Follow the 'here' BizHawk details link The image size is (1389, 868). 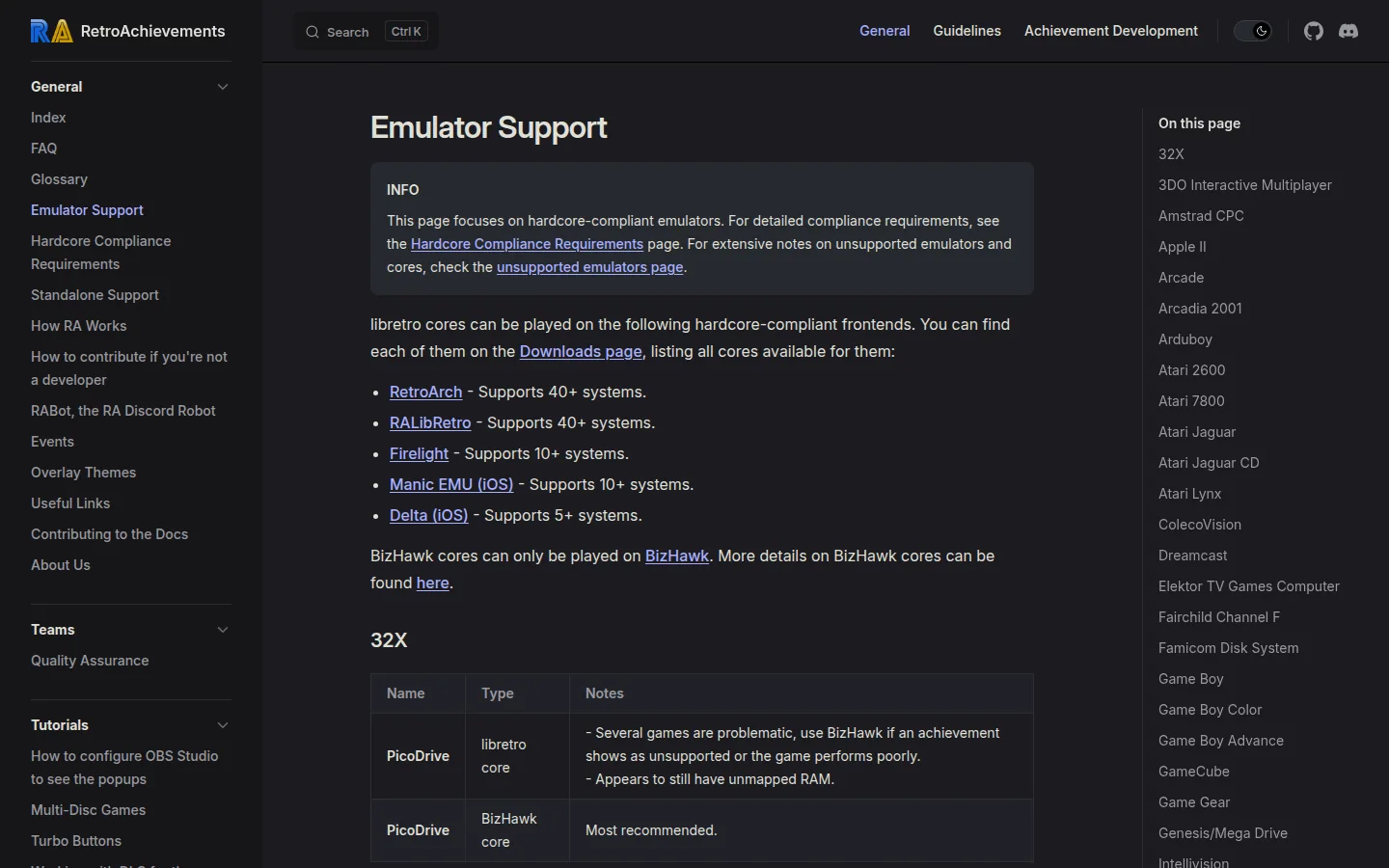433,583
